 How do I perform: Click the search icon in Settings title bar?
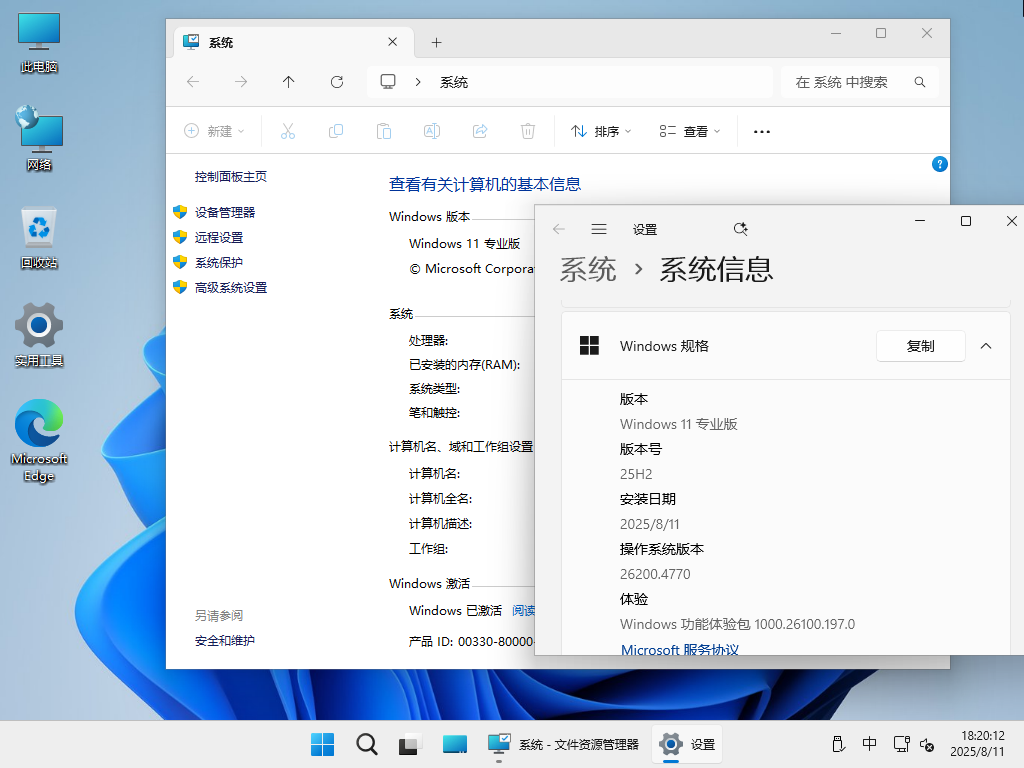tap(740, 229)
